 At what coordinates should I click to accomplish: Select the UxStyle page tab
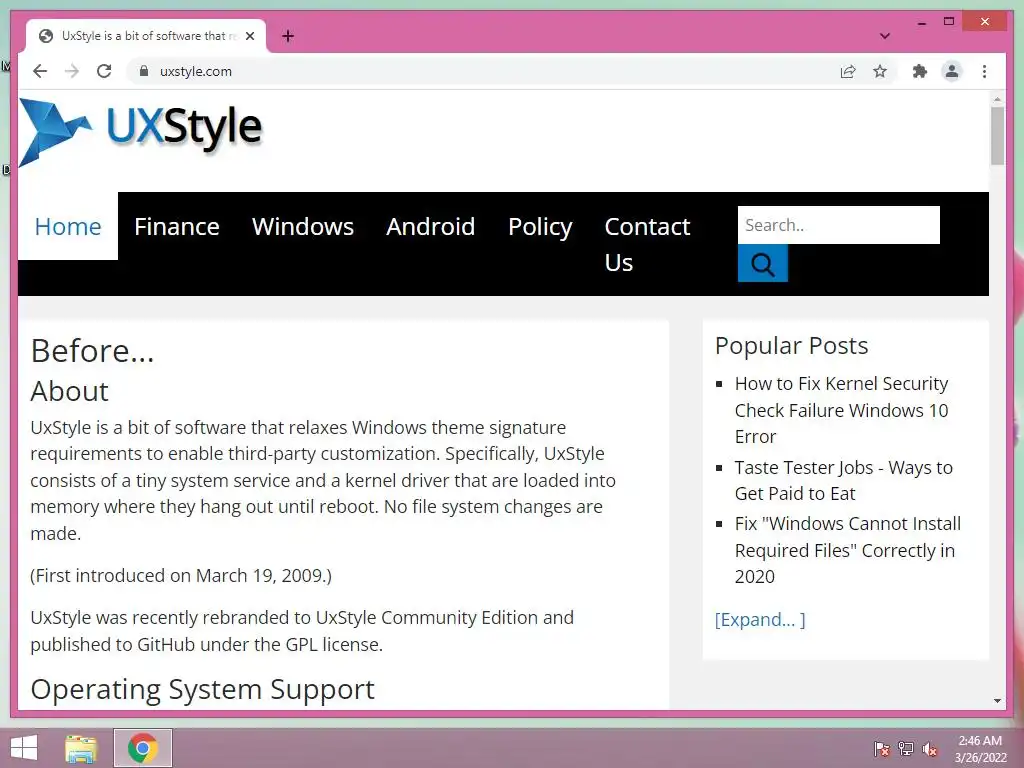tap(146, 36)
